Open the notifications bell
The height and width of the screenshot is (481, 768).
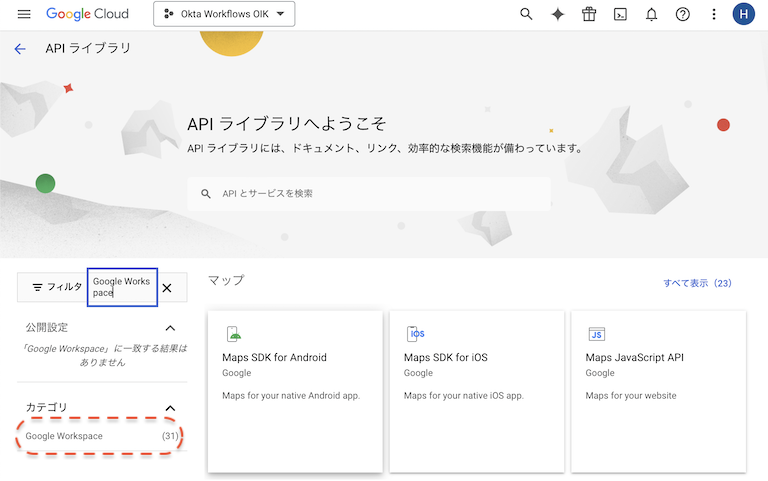click(x=651, y=14)
